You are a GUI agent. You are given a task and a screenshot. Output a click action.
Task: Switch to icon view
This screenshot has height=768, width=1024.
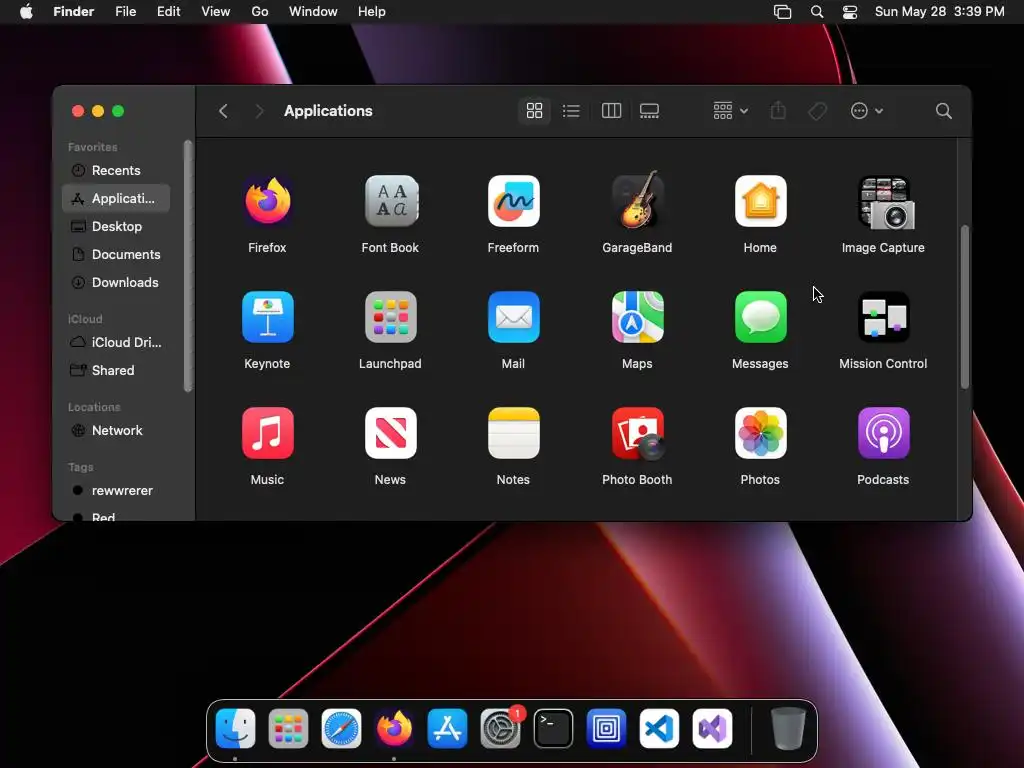coord(534,111)
